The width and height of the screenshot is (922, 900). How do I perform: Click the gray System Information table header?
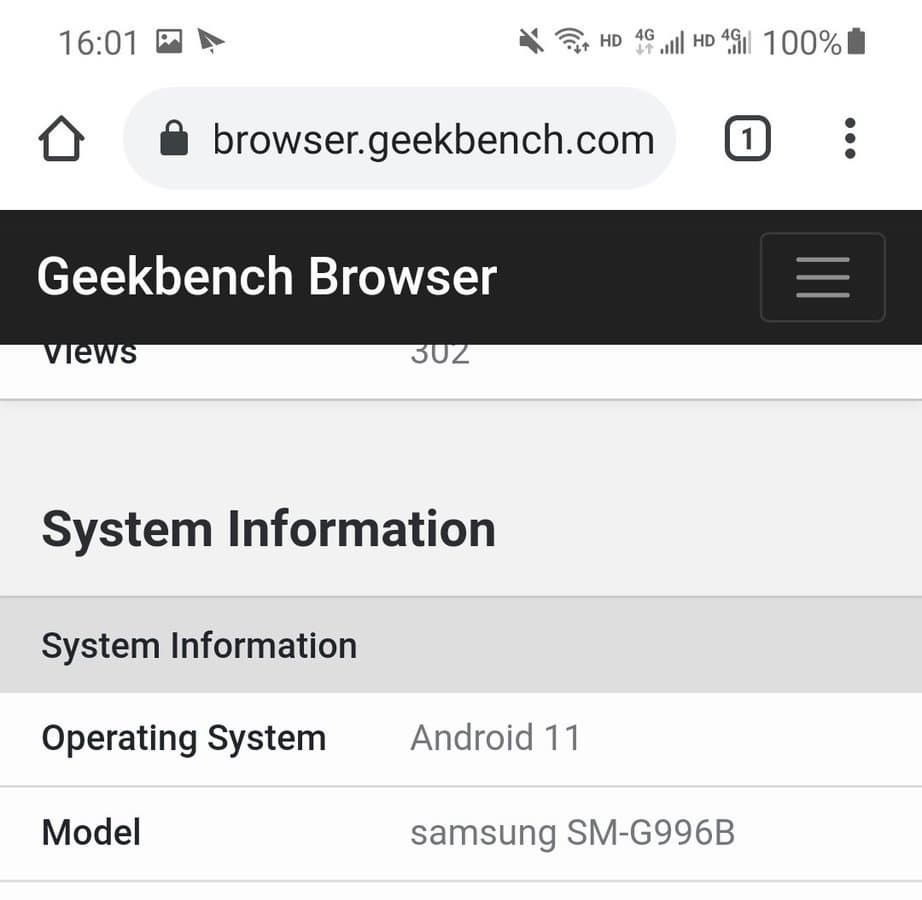tap(199, 645)
